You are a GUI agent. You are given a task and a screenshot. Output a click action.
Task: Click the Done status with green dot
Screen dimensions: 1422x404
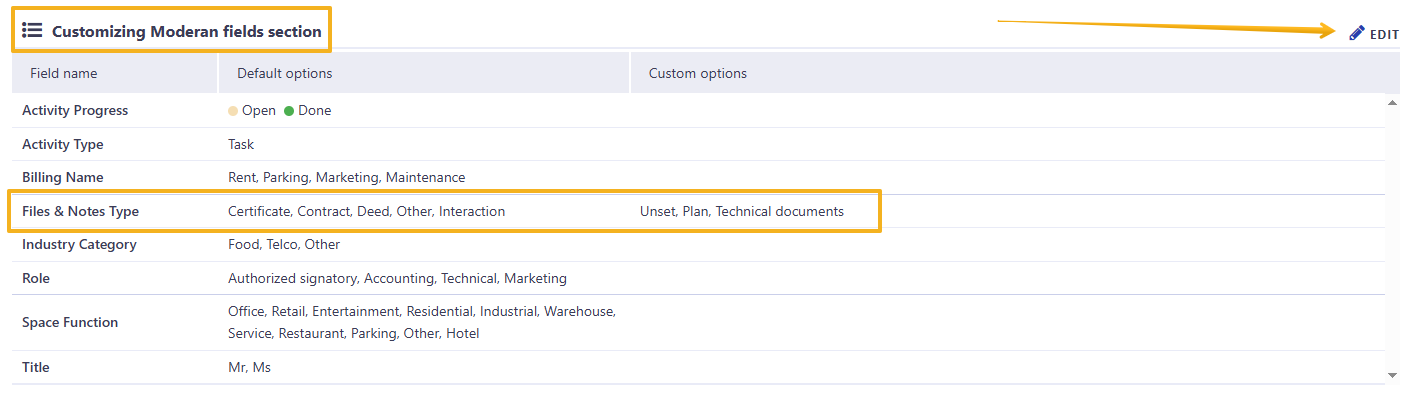[x=308, y=110]
